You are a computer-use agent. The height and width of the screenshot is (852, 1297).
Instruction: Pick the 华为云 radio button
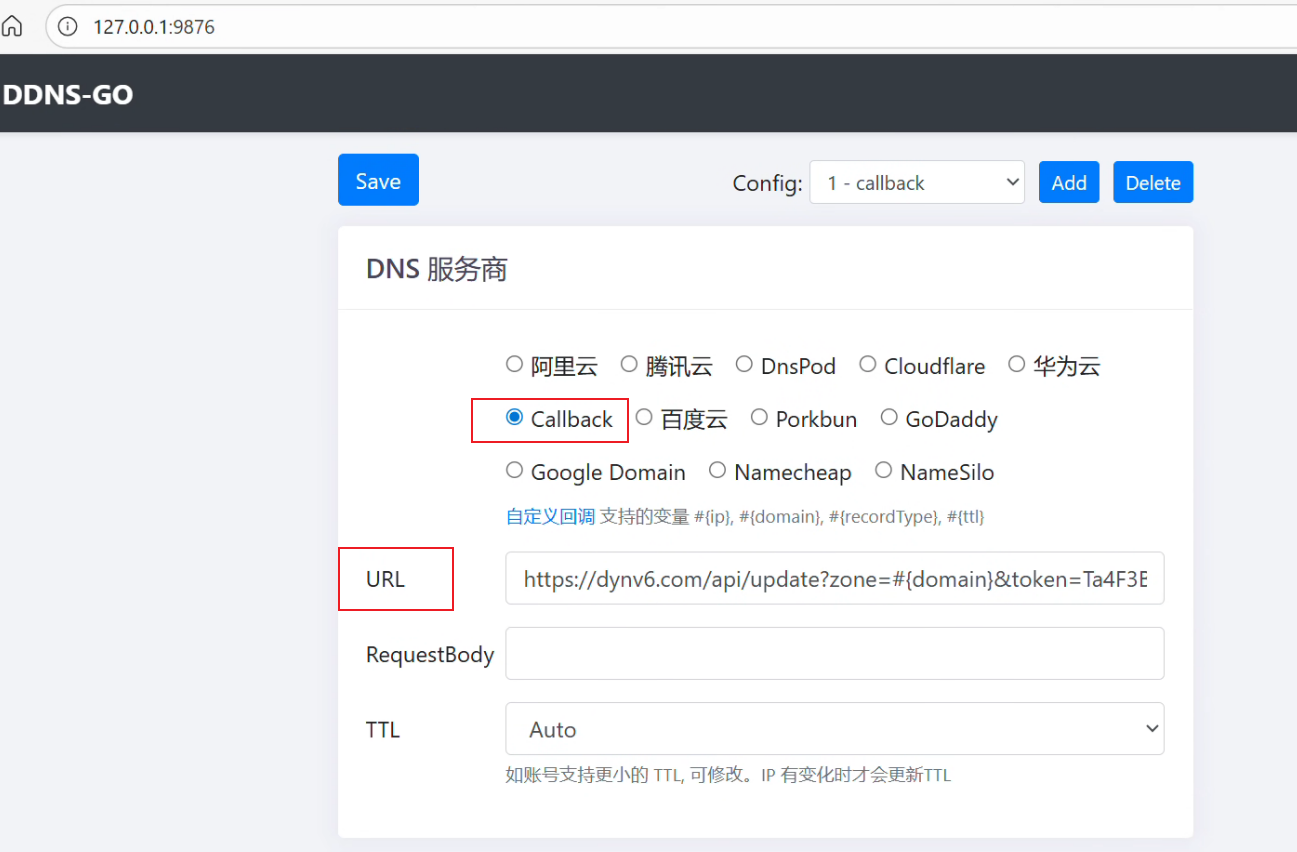pyautogui.click(x=1016, y=364)
